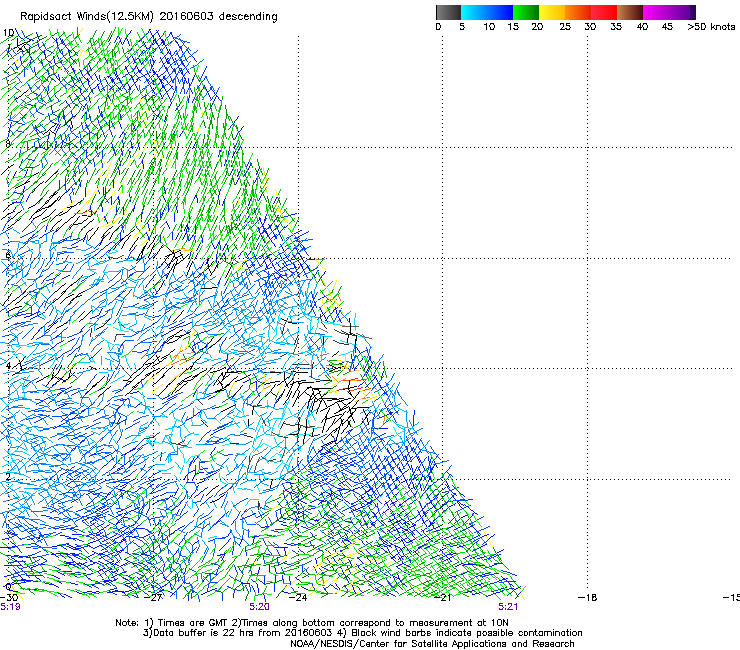Click the yellow 20-25 knots legend swatch

coord(552,12)
